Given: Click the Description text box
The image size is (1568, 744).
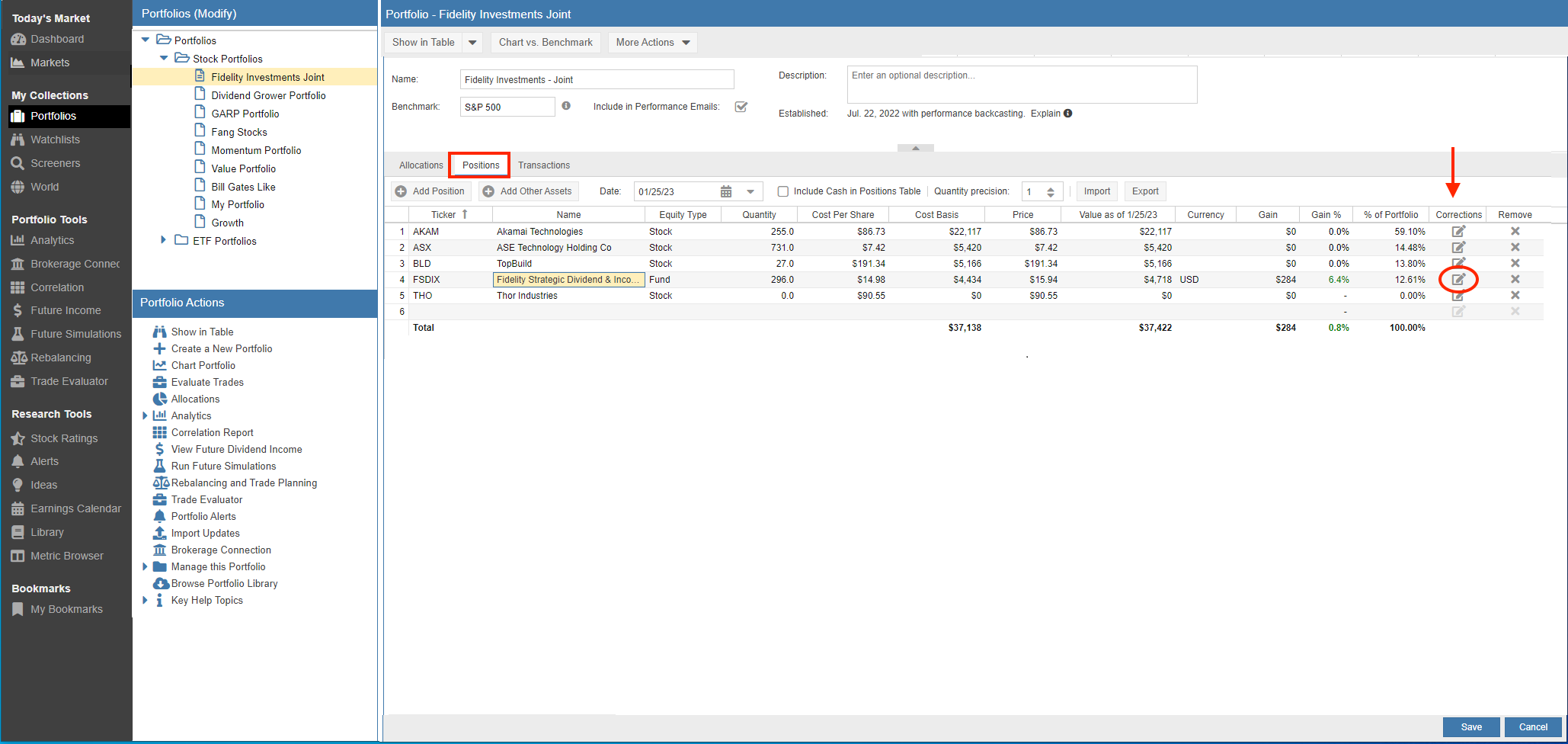Looking at the screenshot, I should tap(1022, 85).
